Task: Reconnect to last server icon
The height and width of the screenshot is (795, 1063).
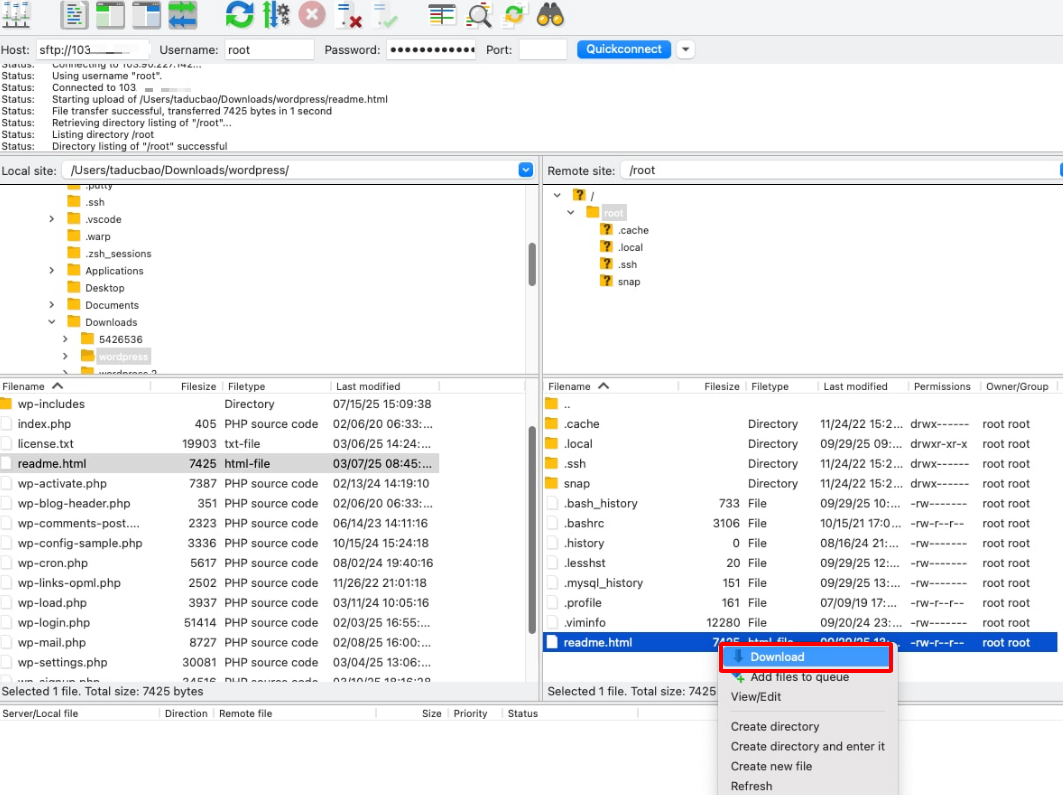Action: [x=386, y=15]
